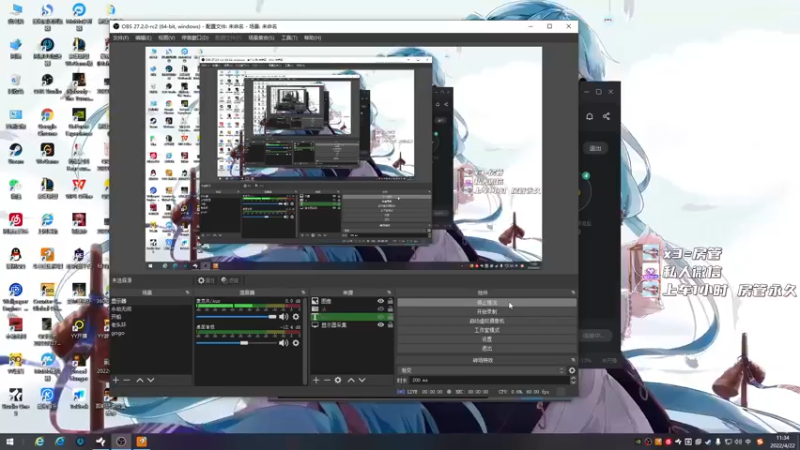
Task: Add a new scene with plus icon
Action: click(116, 380)
